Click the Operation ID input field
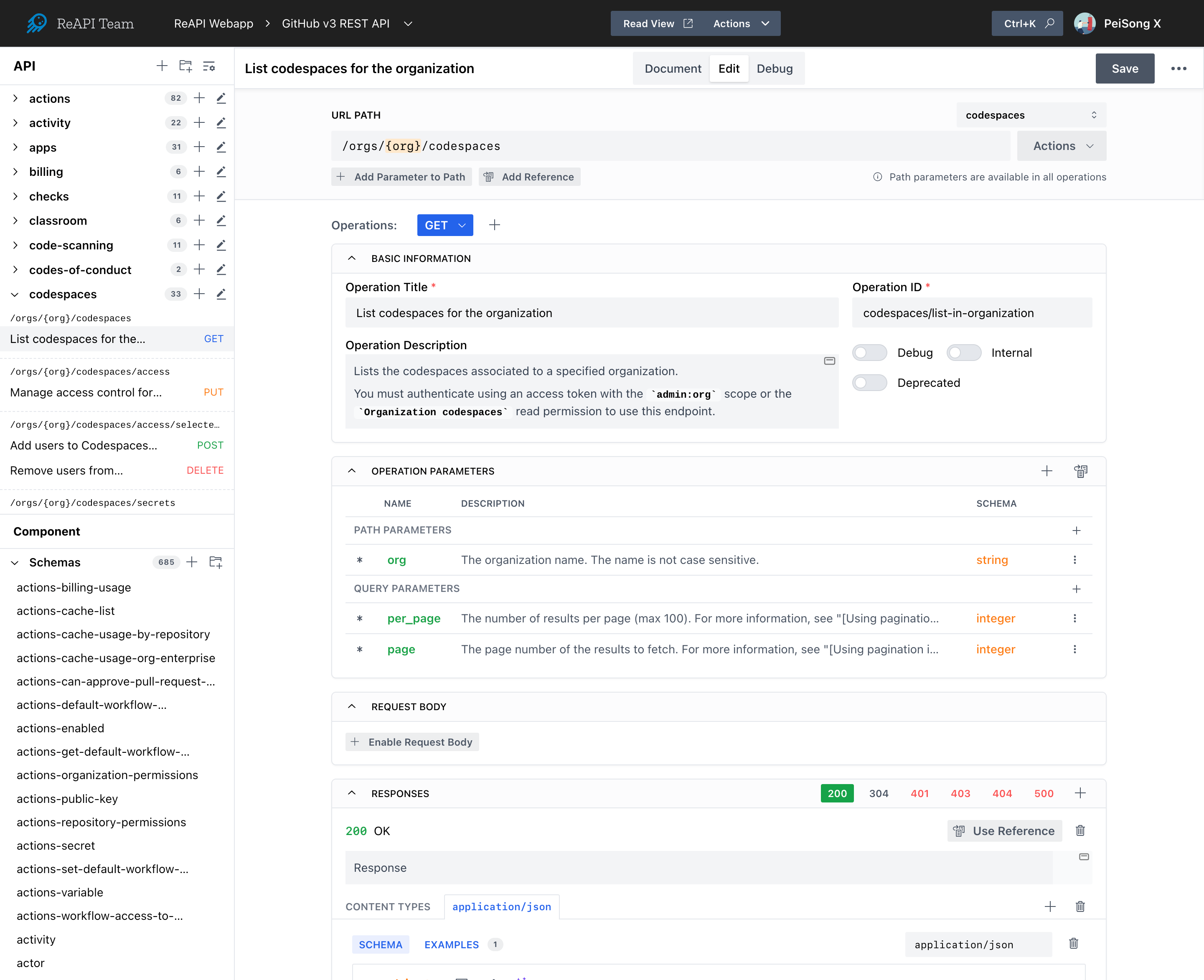The height and width of the screenshot is (980, 1204). (x=971, y=313)
